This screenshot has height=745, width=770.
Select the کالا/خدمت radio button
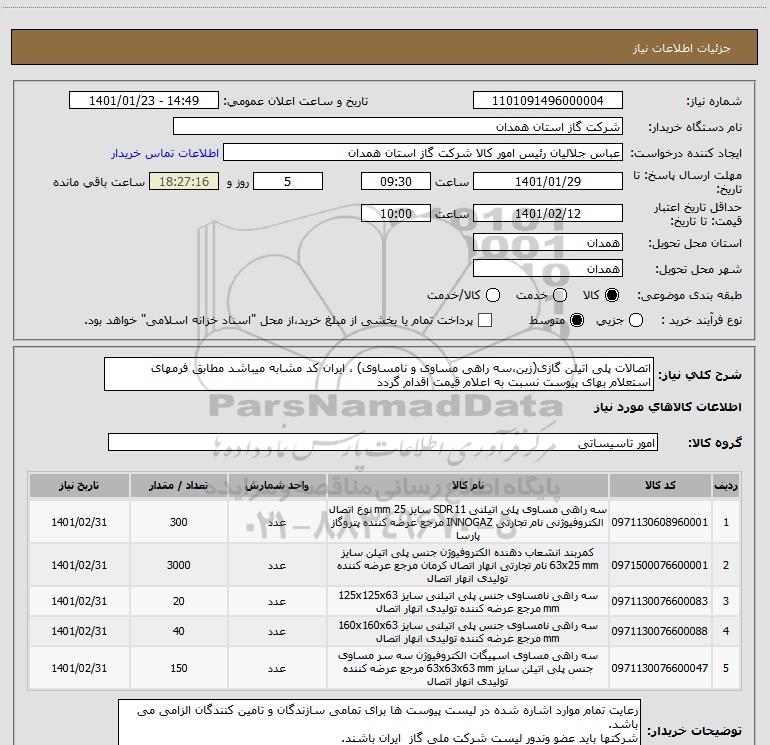point(493,295)
